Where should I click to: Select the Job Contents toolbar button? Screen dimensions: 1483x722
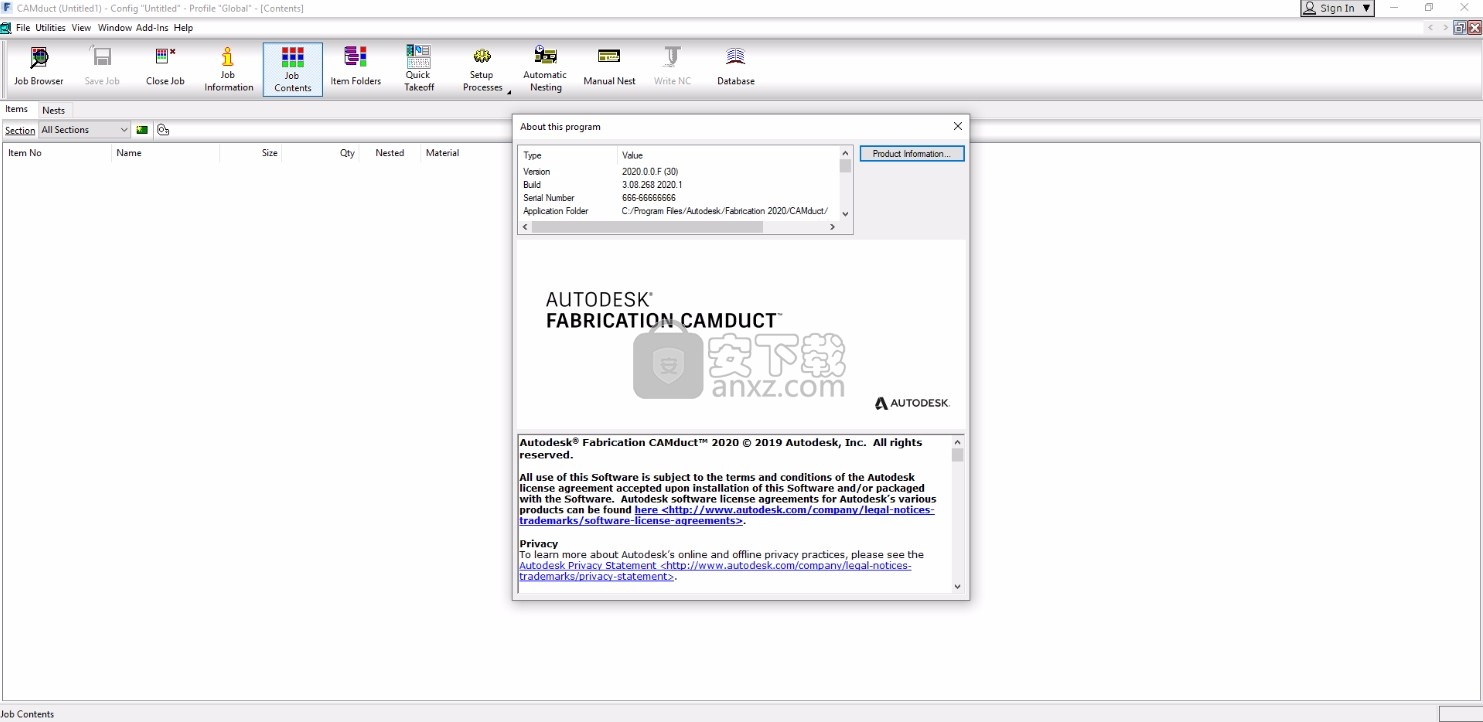click(x=292, y=68)
